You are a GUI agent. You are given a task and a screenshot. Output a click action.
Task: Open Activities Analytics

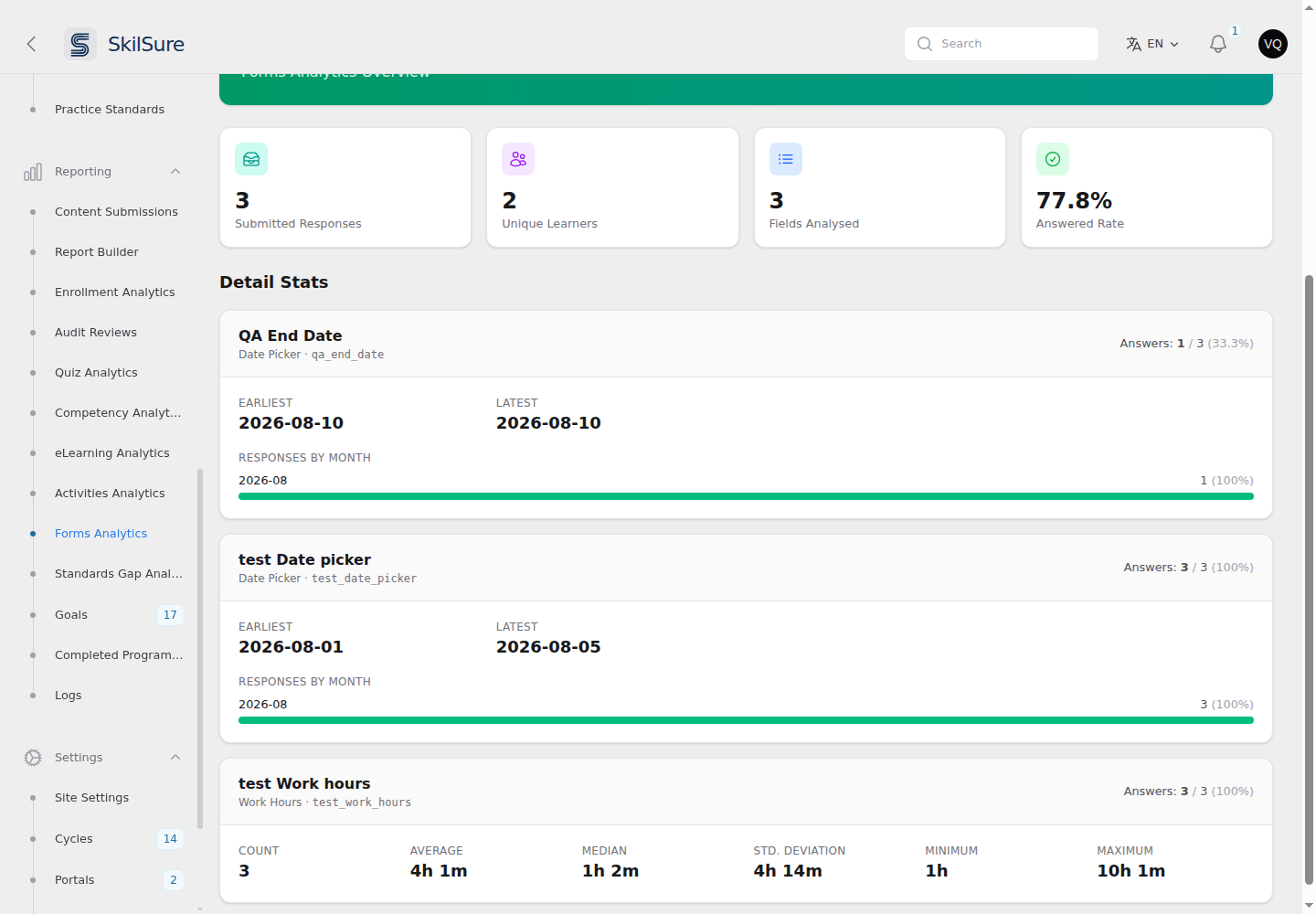[x=110, y=494]
